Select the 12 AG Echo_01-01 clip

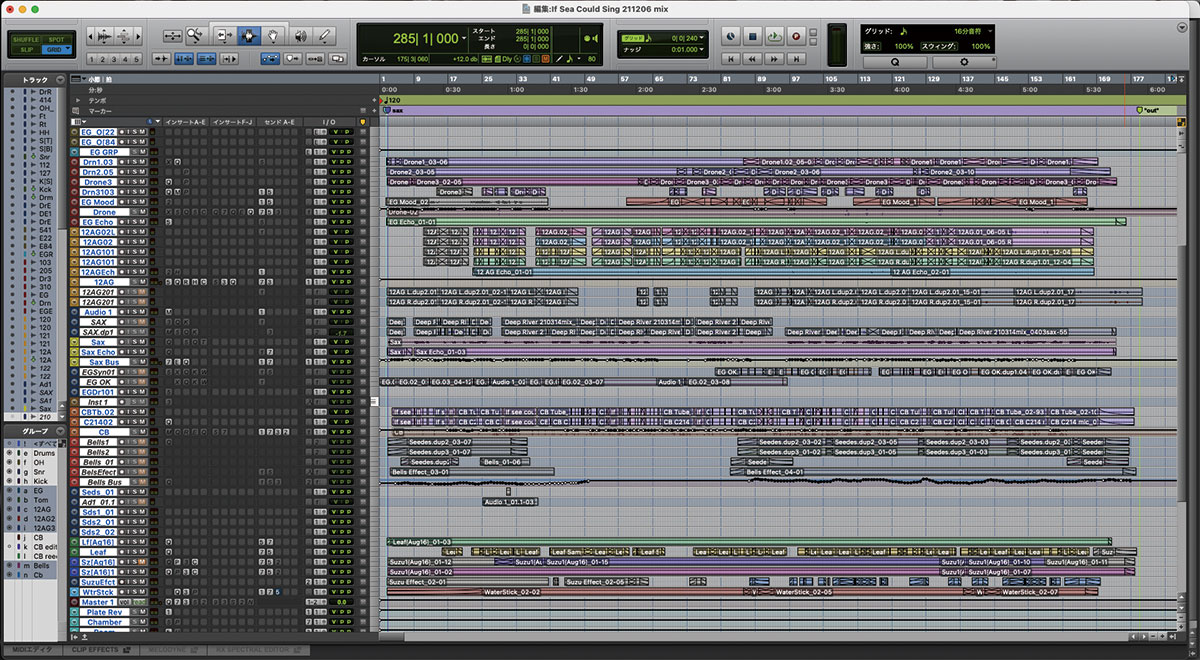(x=680, y=272)
